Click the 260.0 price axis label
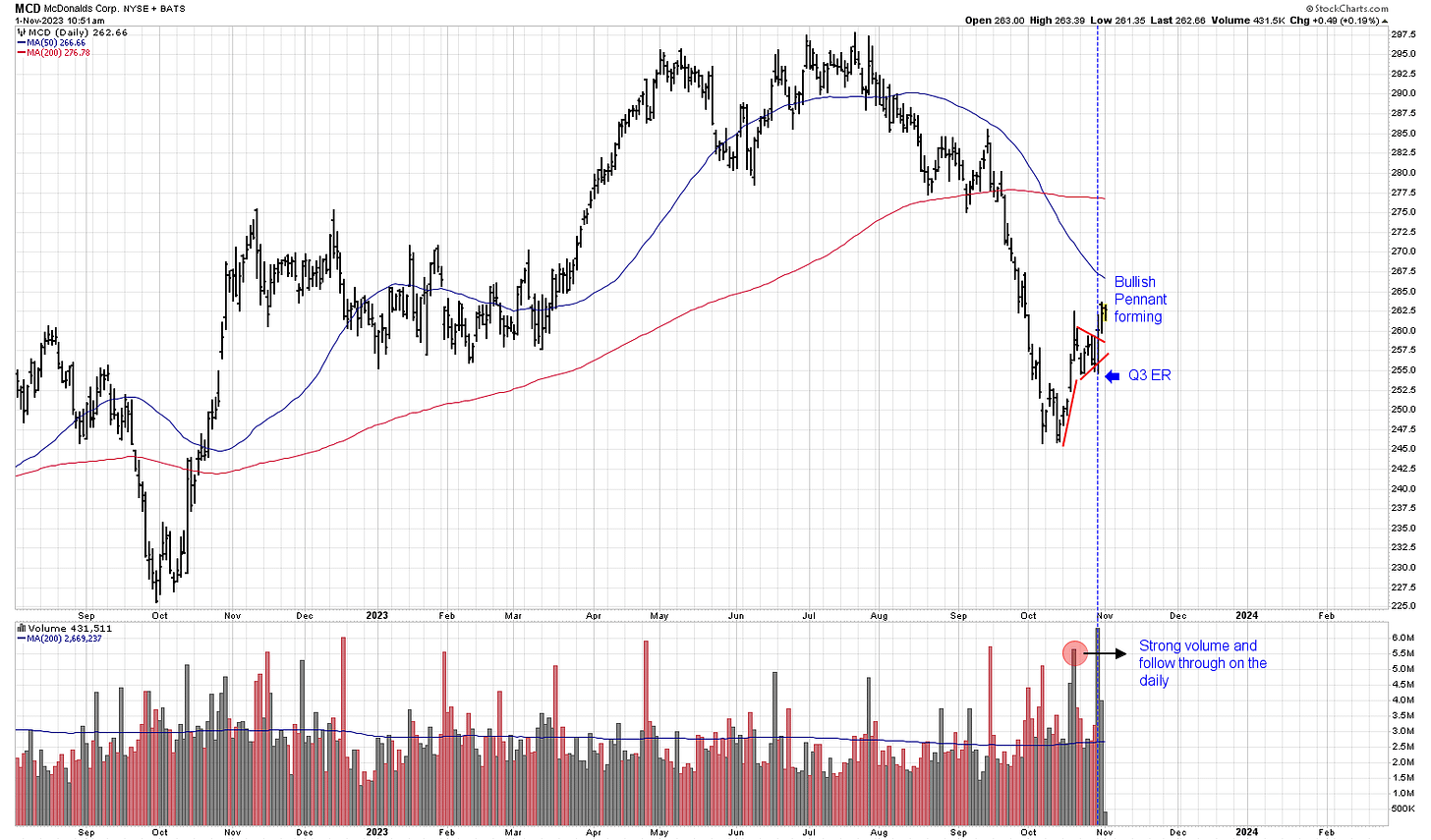Screen dimensions: 1431x840 pyautogui.click(x=1403, y=330)
